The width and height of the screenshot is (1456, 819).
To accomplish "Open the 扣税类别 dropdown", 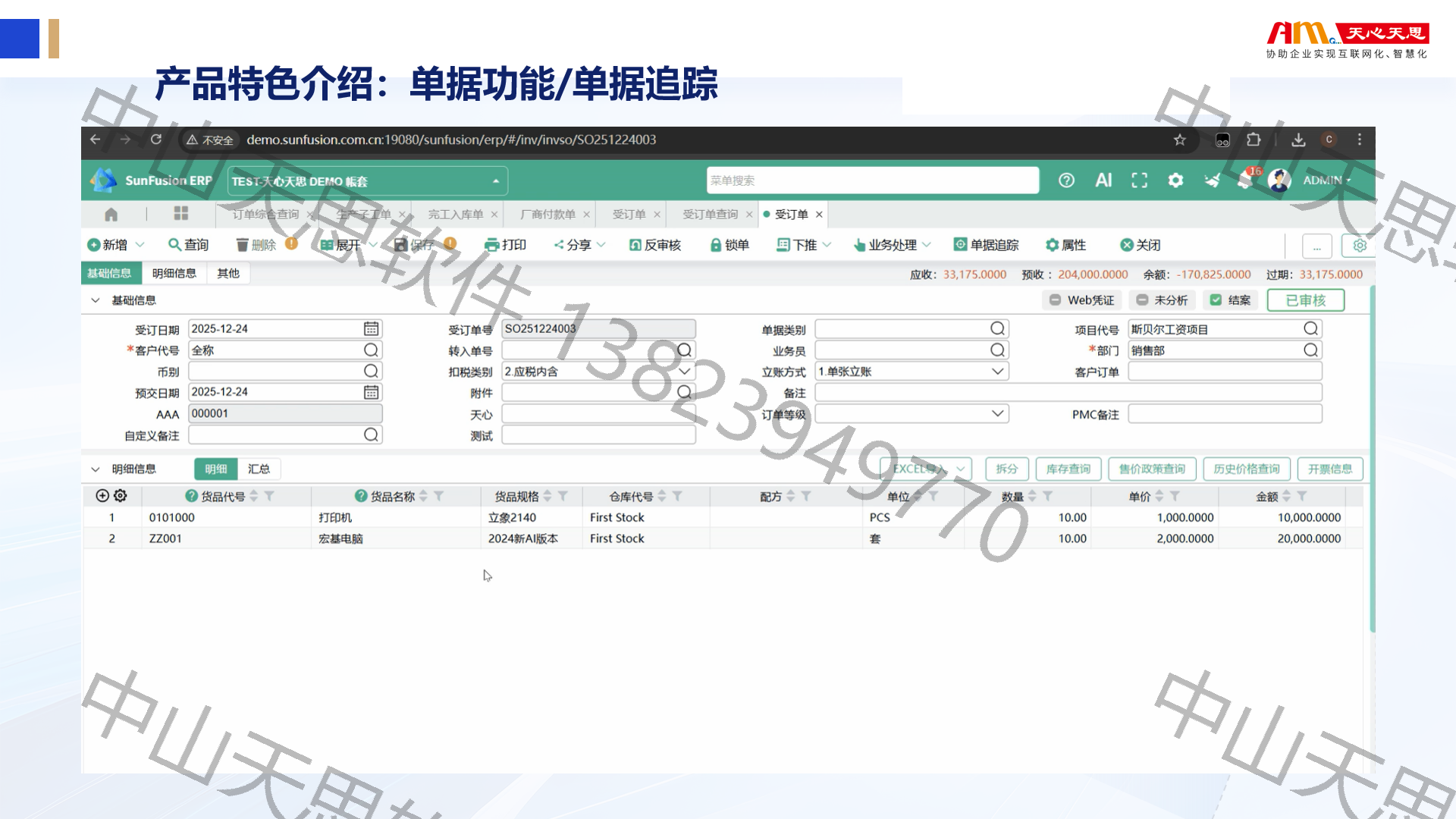I will [684, 372].
